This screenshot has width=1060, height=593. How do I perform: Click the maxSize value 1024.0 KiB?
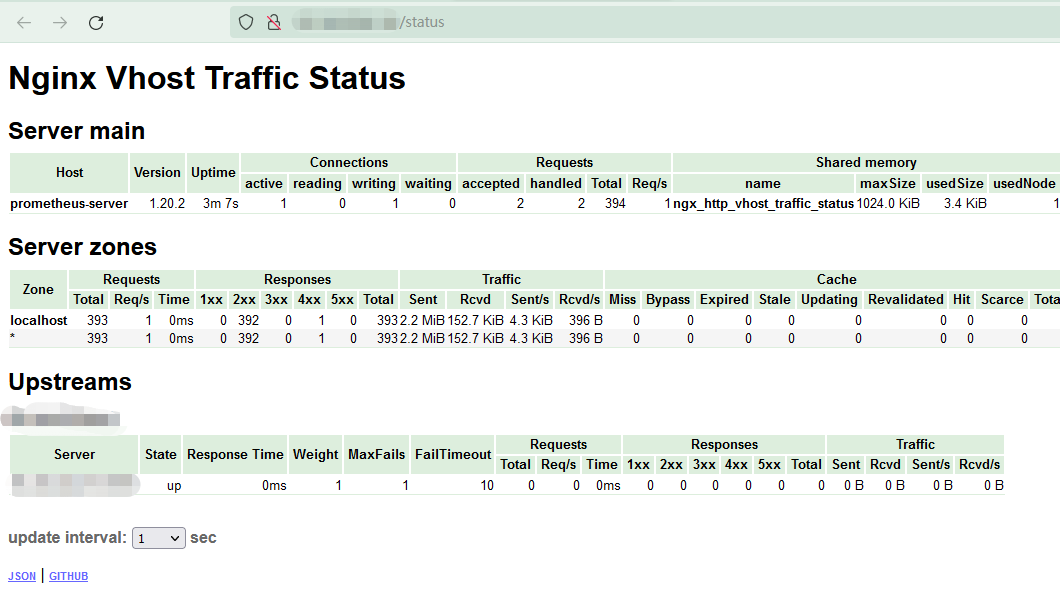click(888, 204)
